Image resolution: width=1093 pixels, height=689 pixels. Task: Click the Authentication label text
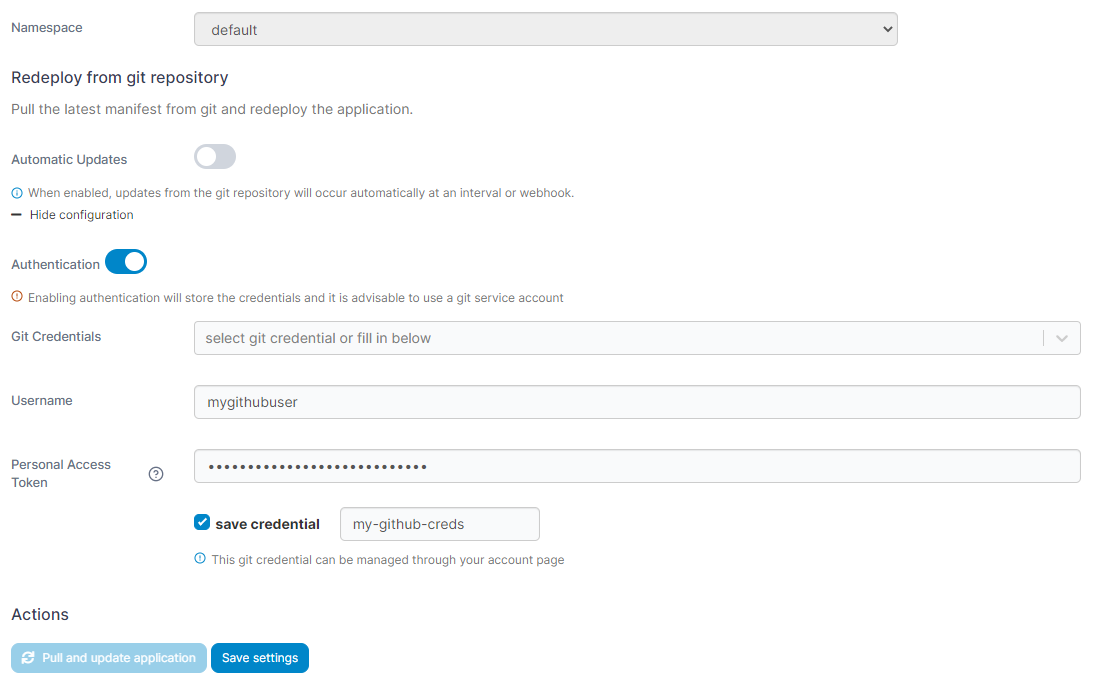[55, 265]
